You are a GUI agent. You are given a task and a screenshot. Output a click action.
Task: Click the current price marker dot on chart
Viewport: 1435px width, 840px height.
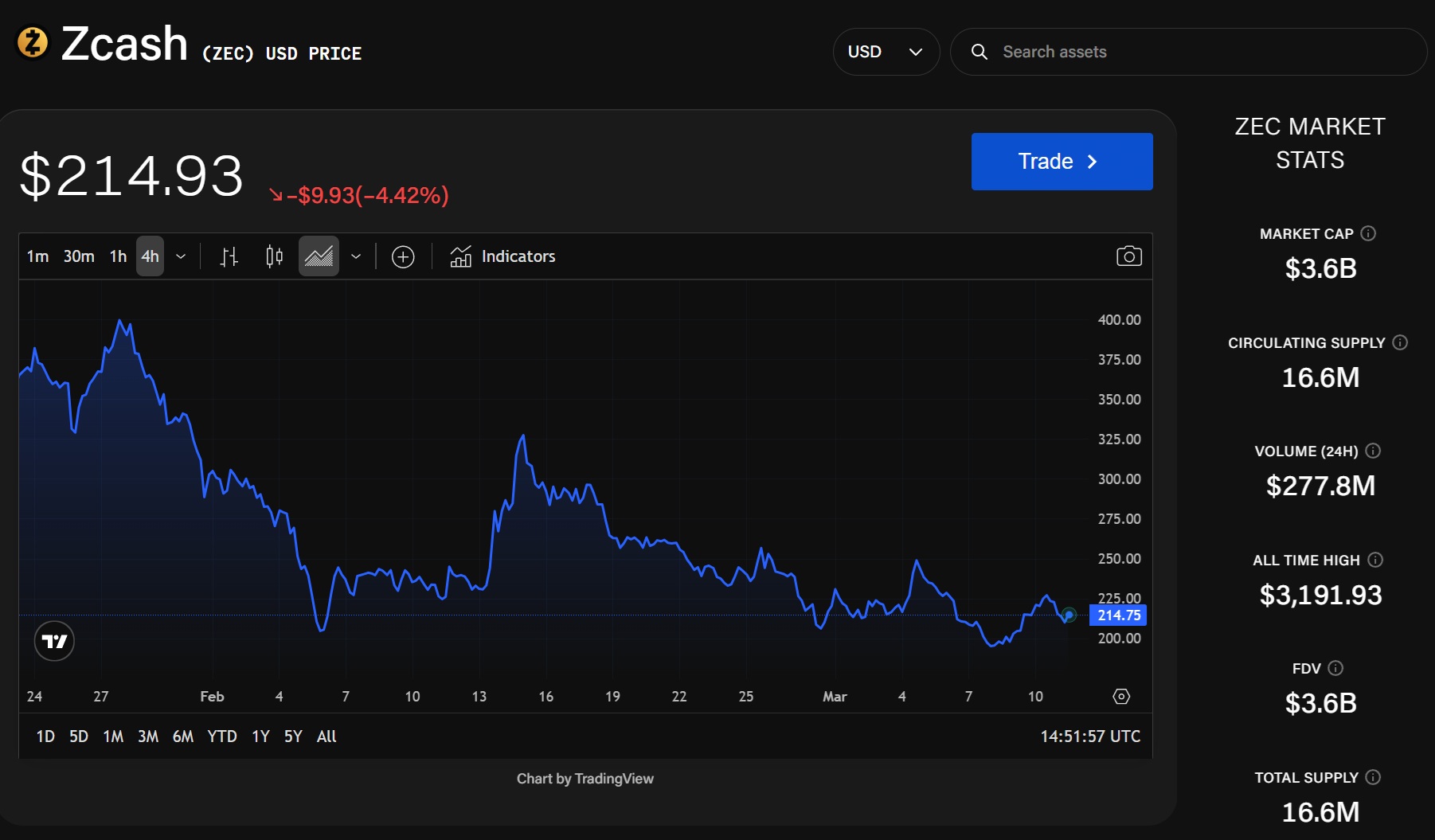[x=1069, y=615]
